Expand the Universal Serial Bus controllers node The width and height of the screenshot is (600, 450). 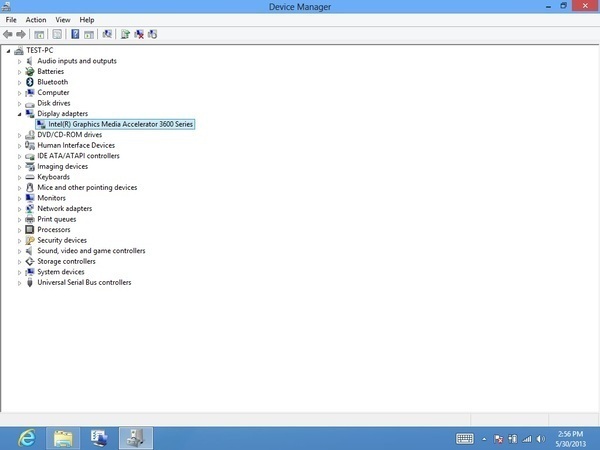pos(19,283)
